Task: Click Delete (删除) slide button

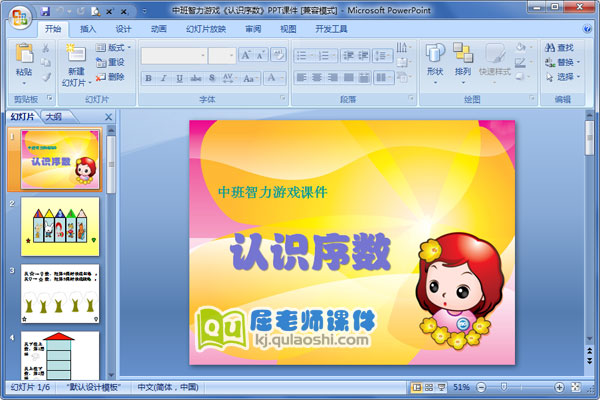Action: (x=110, y=77)
